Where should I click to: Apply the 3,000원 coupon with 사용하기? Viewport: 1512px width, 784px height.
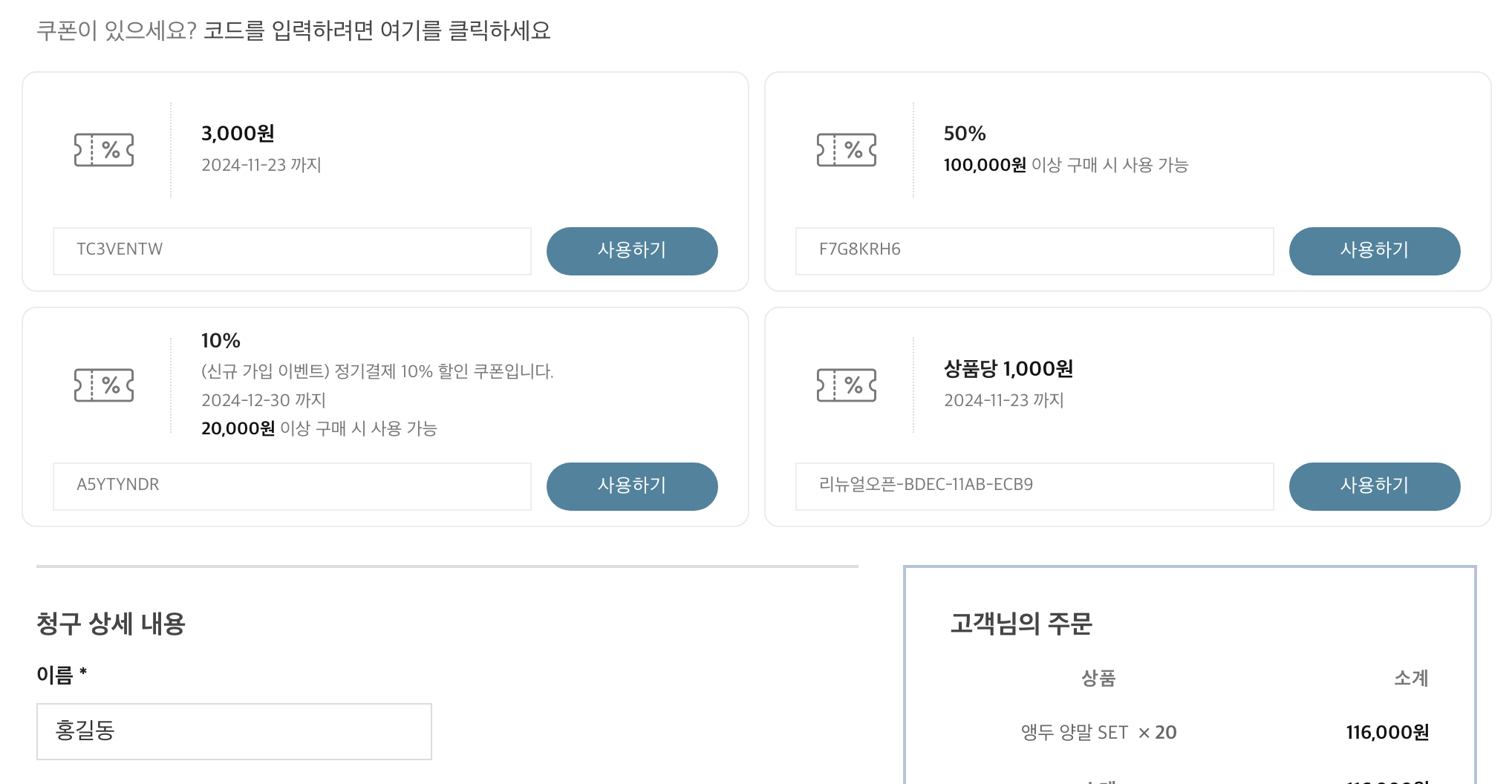click(632, 251)
